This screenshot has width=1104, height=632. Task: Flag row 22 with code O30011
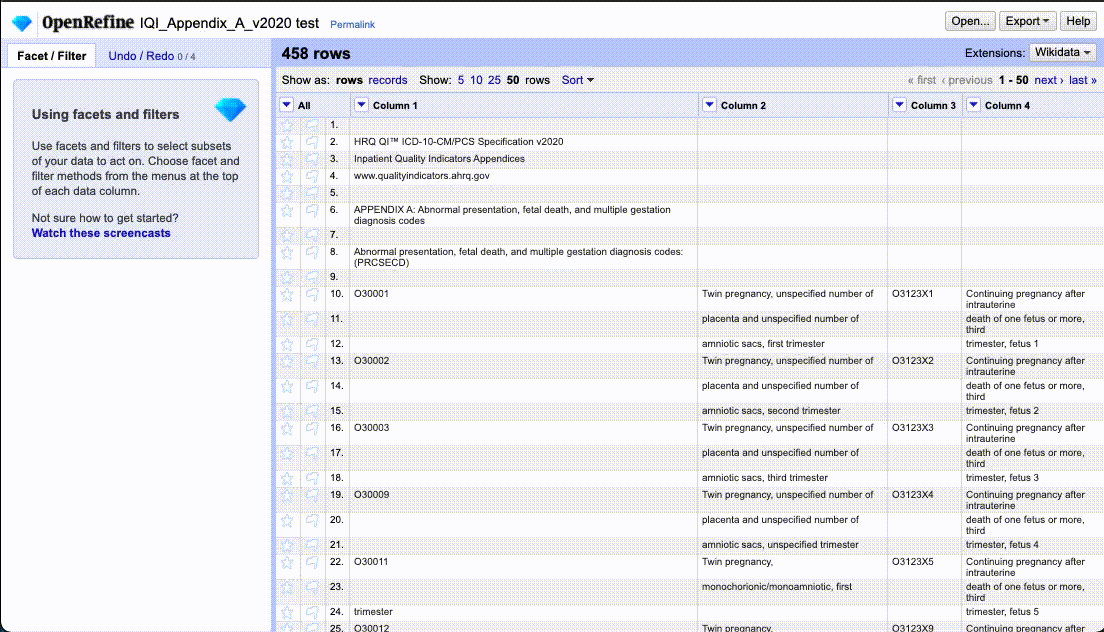click(x=312, y=562)
